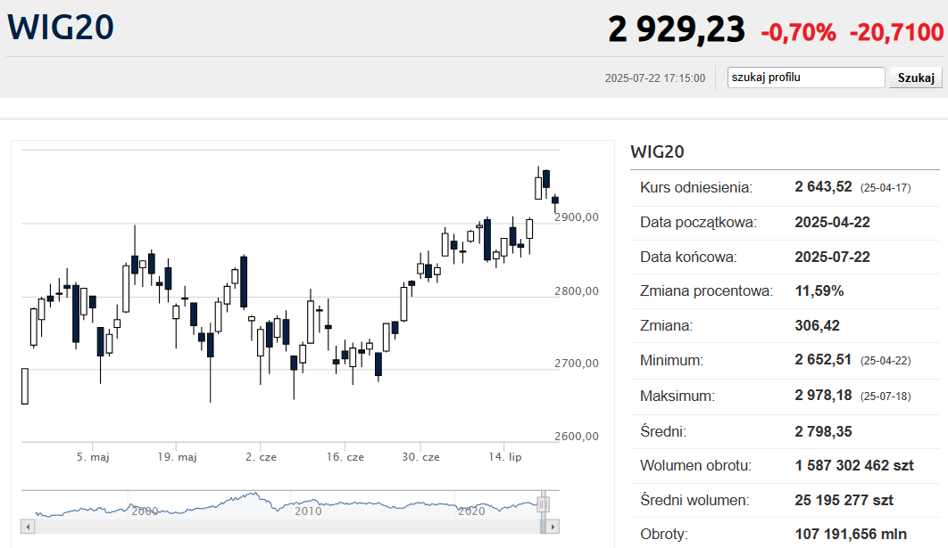The image size is (948, 548).
Task: Click the 2020 label in navigator timeline
Action: click(x=471, y=511)
